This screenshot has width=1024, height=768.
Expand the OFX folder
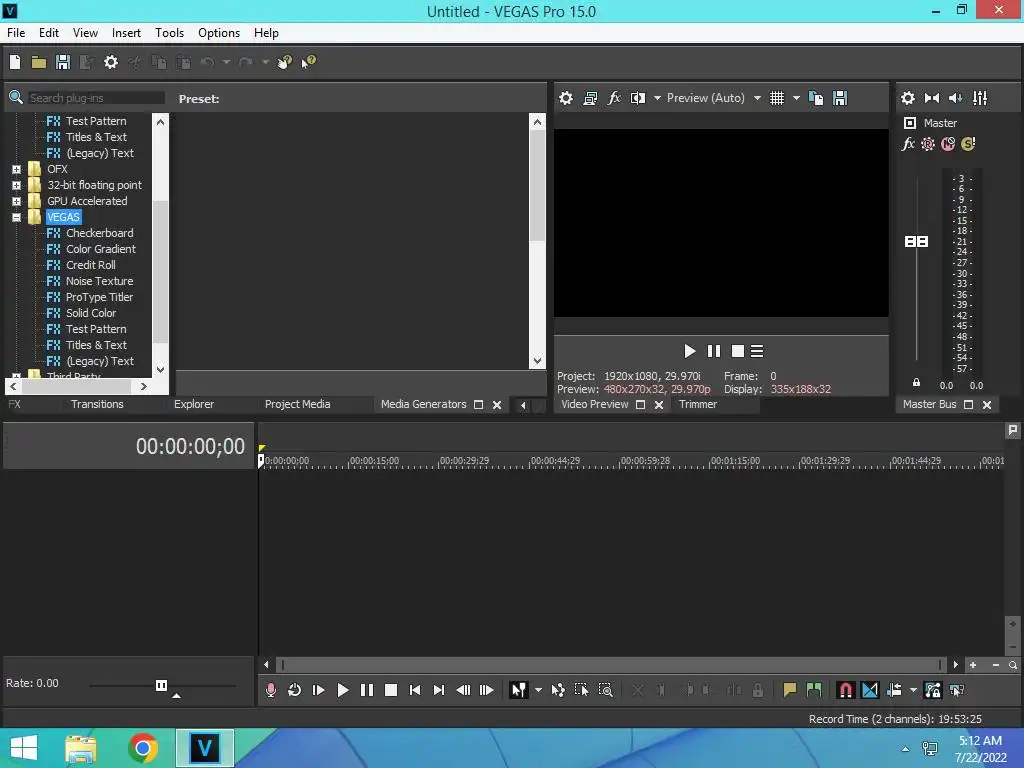click(x=16, y=169)
